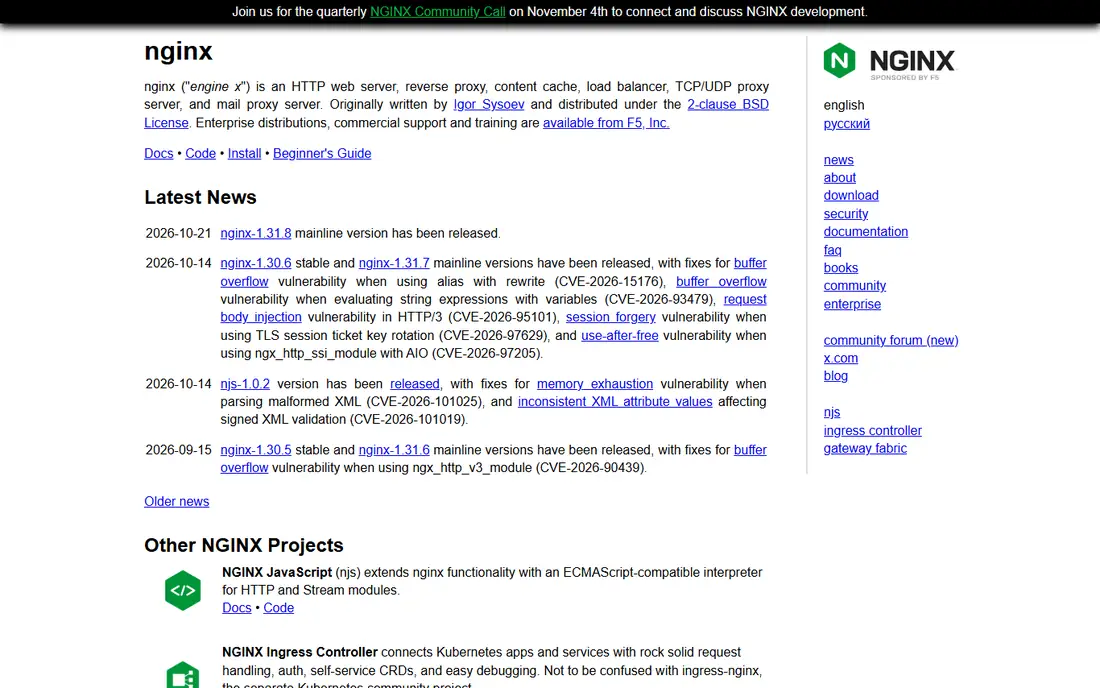Open the 'memory exhaustion' vulnerability link
The width and height of the screenshot is (1100, 688).
click(594, 384)
